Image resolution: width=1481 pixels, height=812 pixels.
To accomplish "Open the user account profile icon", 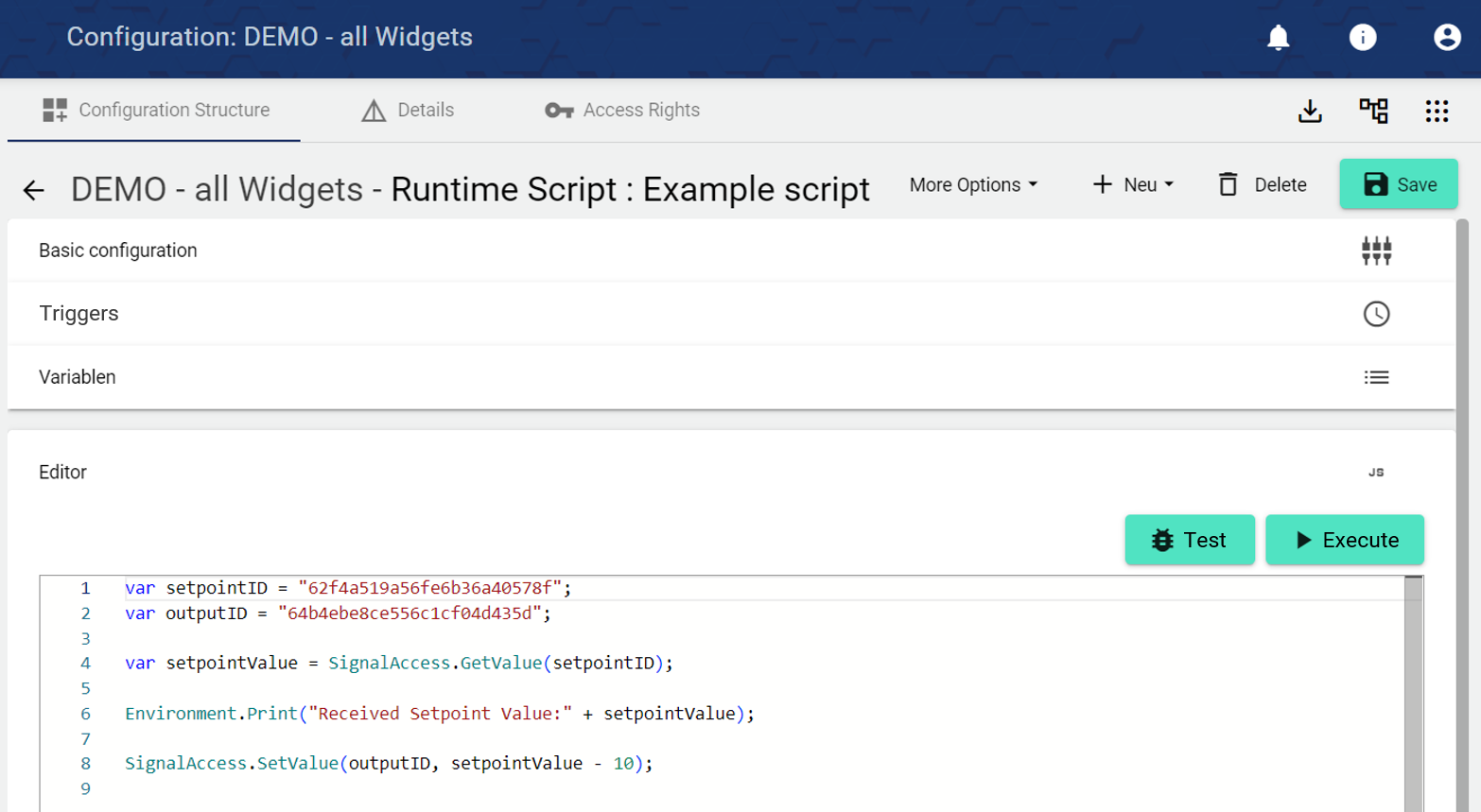I will (1446, 37).
